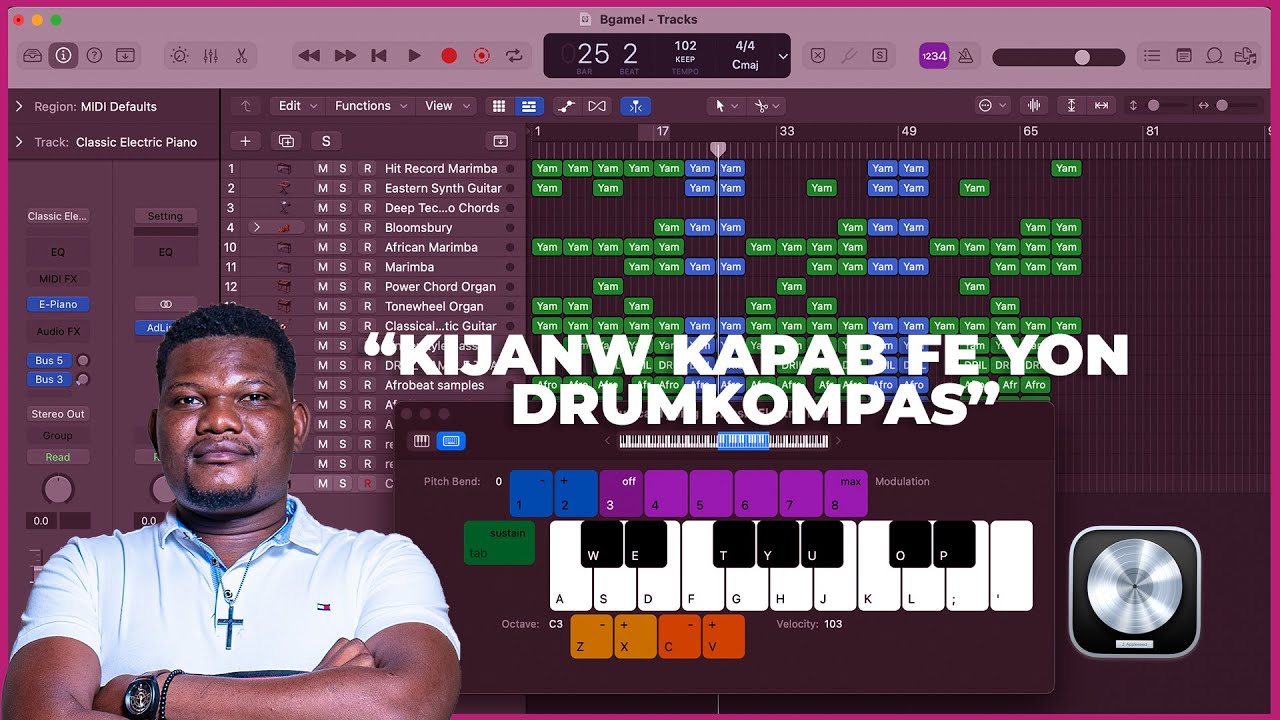Open the Edit menu in Tracks area
Image resolution: width=1280 pixels, height=720 pixels.
point(297,106)
